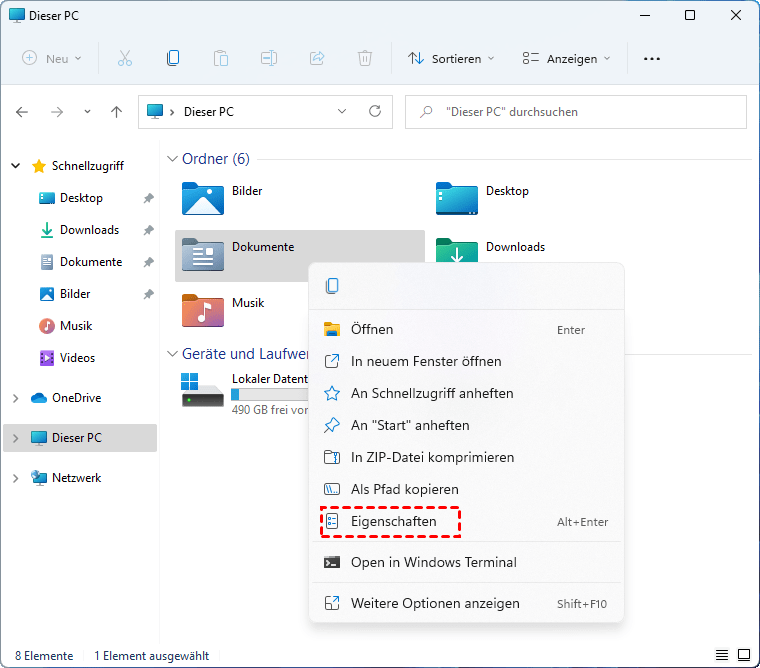Click the Paste clipboard icon in toolbar
Screen dimensions: 760x668
[x=221, y=59]
